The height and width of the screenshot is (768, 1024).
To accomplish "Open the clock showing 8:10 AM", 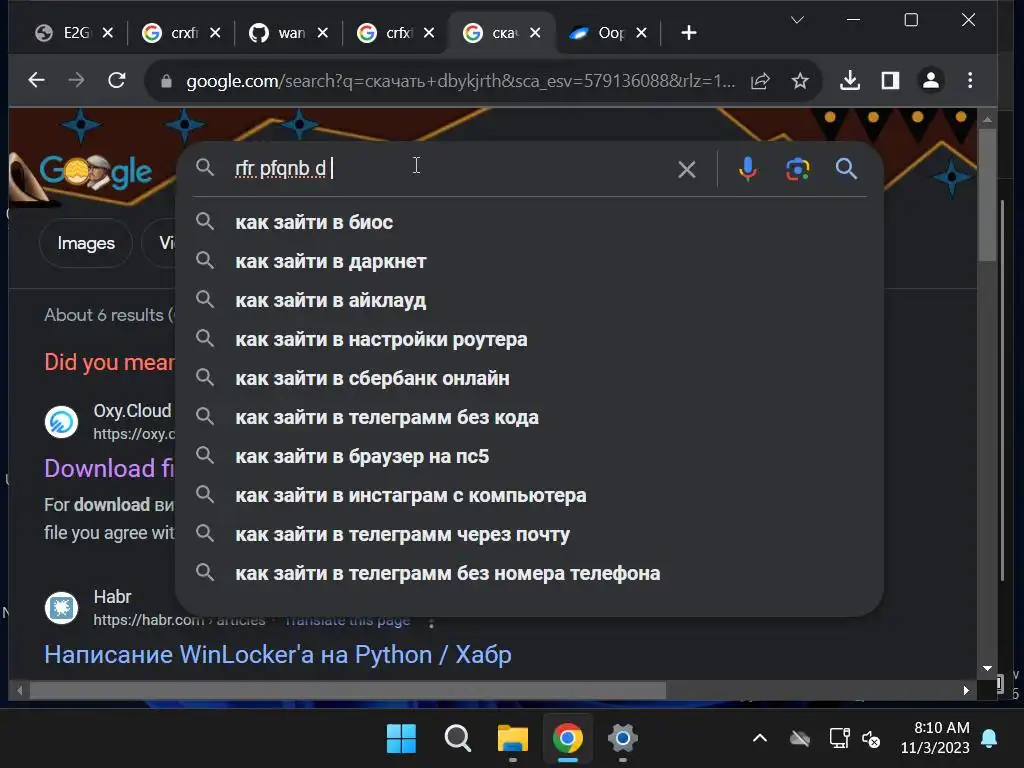I will click(x=935, y=738).
